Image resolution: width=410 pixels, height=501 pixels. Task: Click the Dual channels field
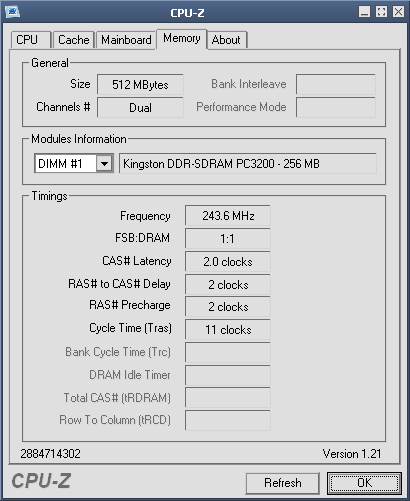[x=140, y=107]
